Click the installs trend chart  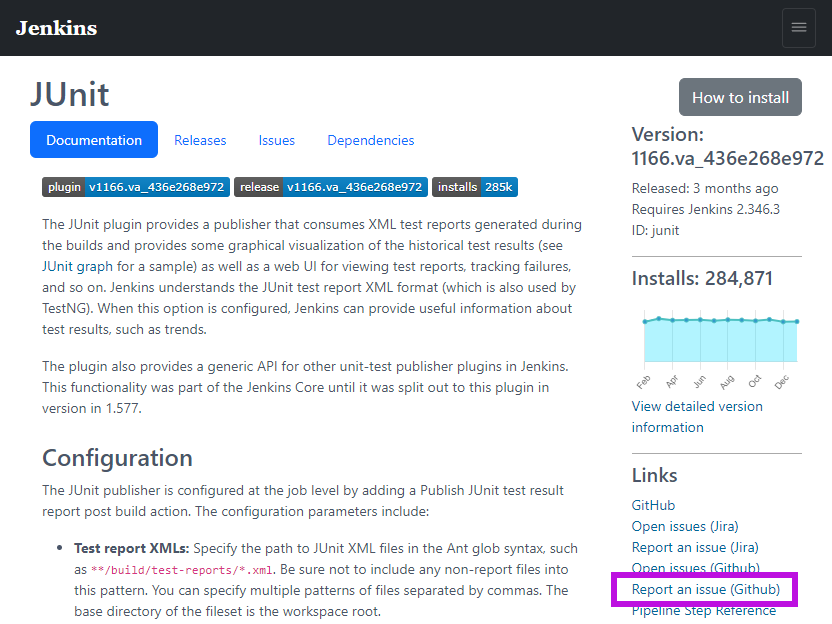coord(720,340)
